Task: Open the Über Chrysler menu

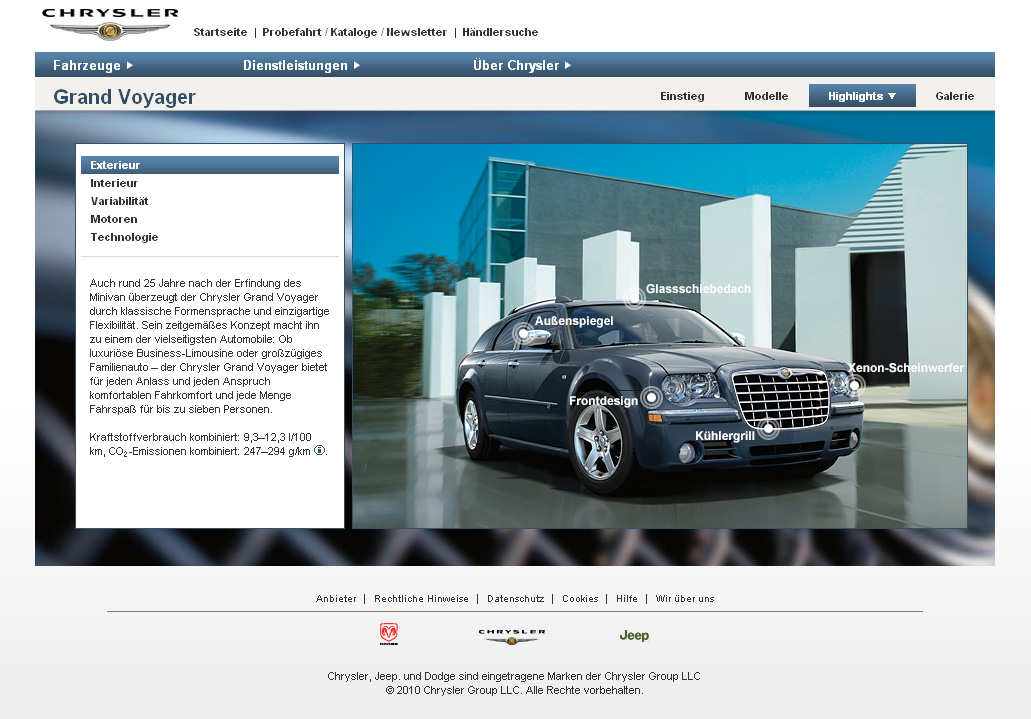Action: tap(522, 66)
